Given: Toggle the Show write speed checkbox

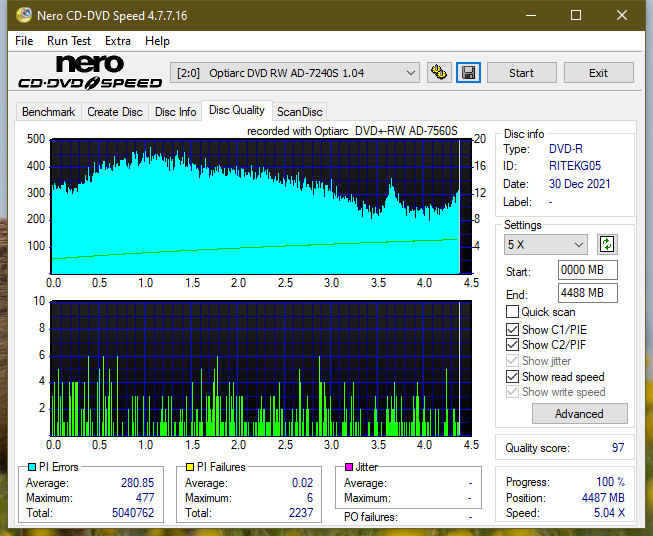Looking at the screenshot, I should click(x=512, y=392).
